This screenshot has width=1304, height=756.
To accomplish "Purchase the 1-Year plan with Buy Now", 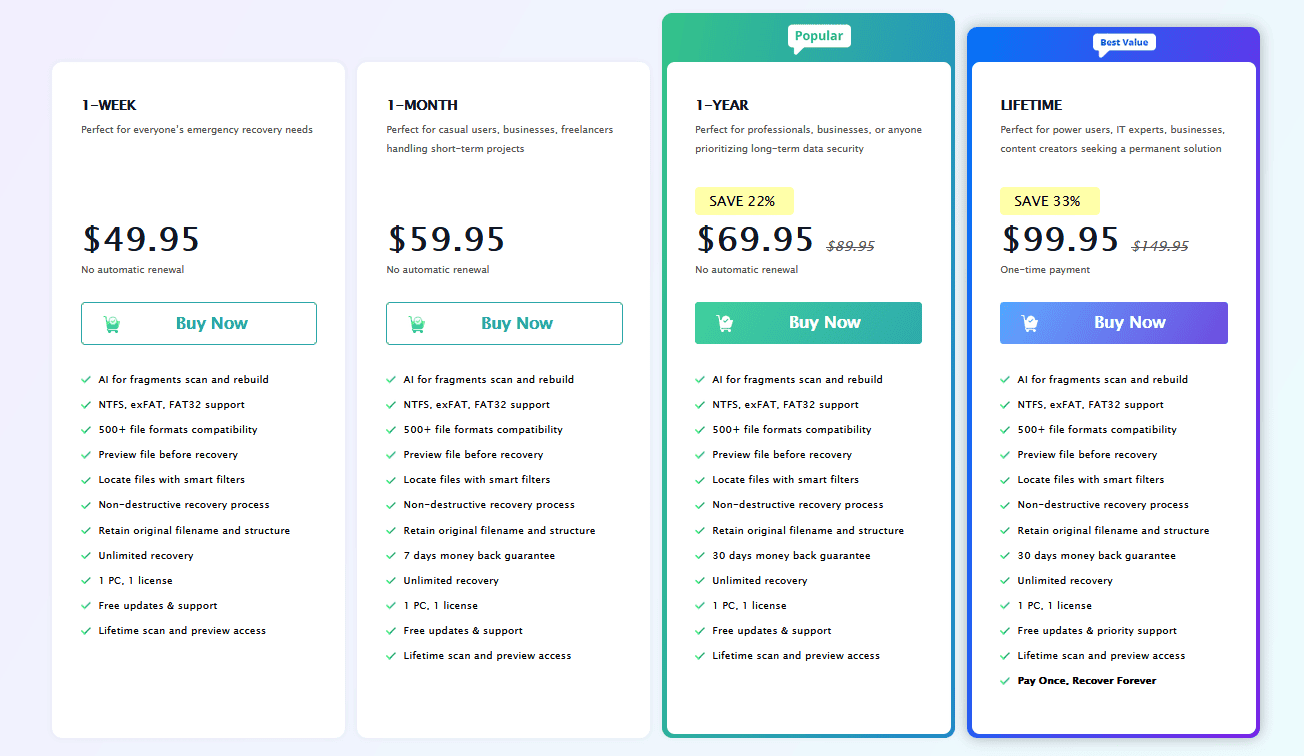I will [x=808, y=323].
